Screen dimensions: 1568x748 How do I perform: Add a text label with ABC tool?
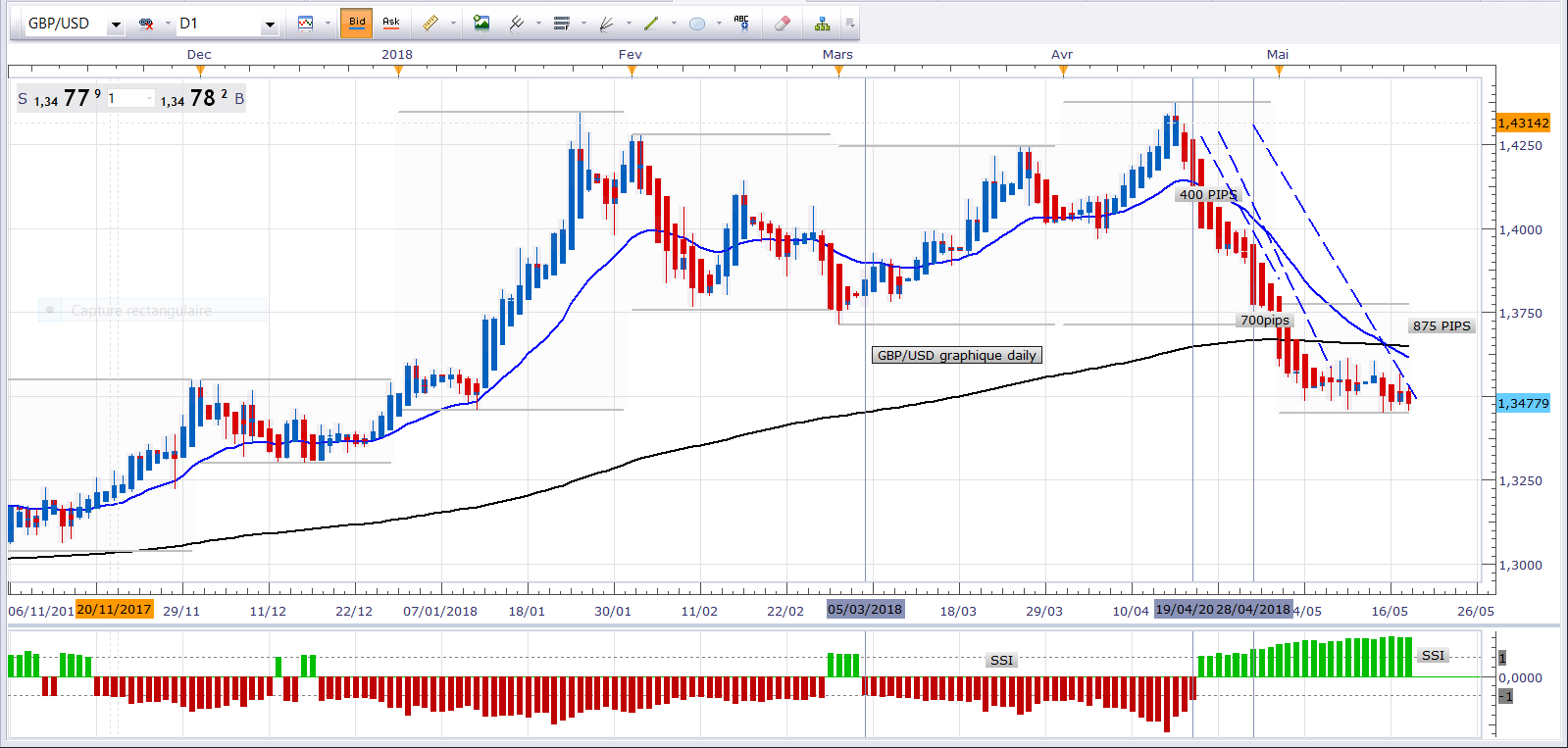tap(741, 23)
